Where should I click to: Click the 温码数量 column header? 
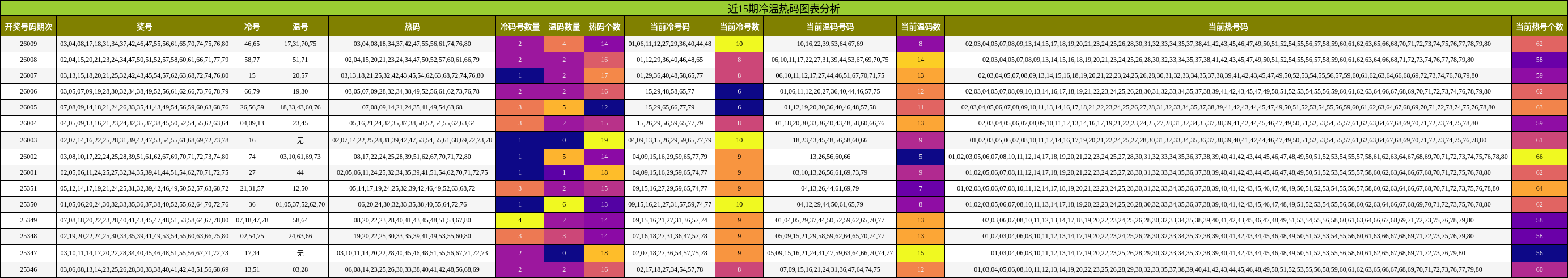click(x=564, y=27)
